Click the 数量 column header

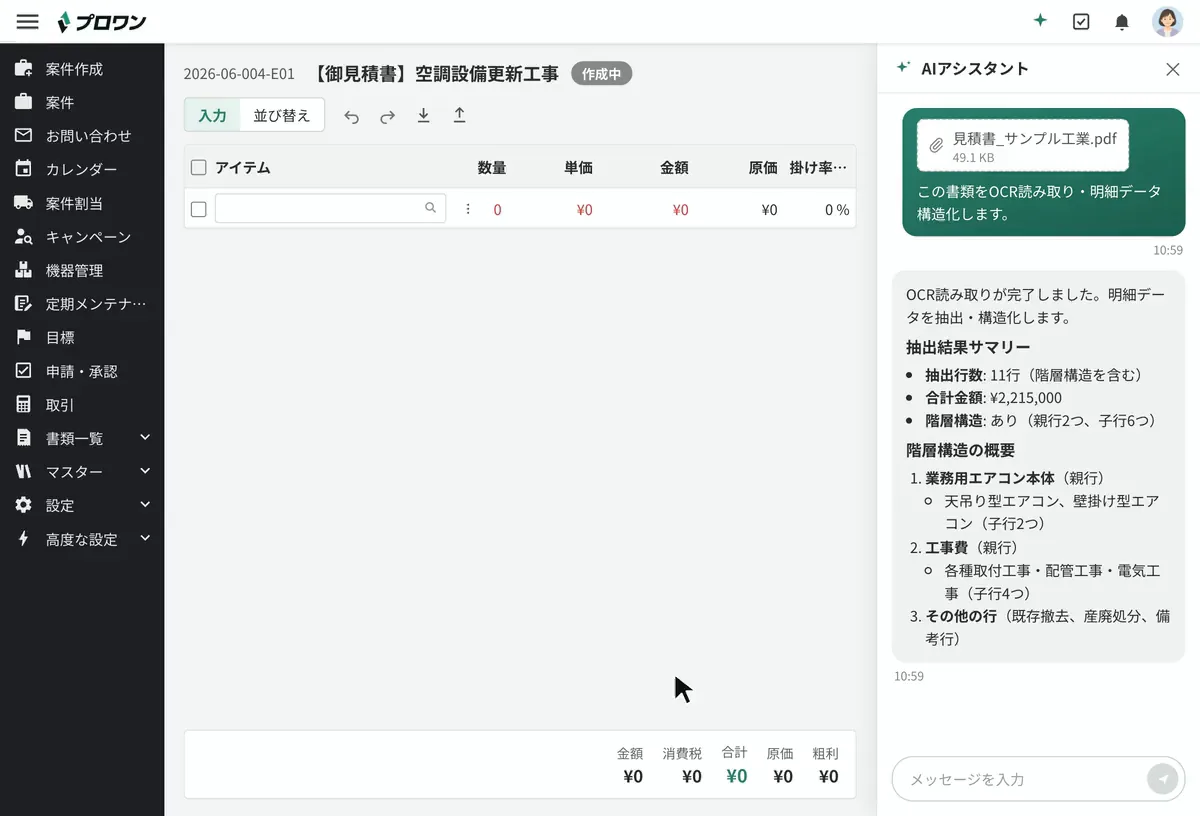tap(492, 168)
